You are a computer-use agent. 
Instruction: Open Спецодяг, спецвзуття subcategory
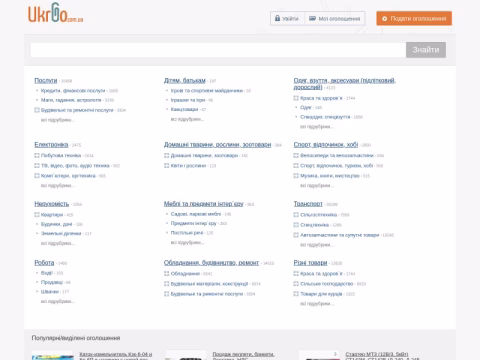point(325,117)
